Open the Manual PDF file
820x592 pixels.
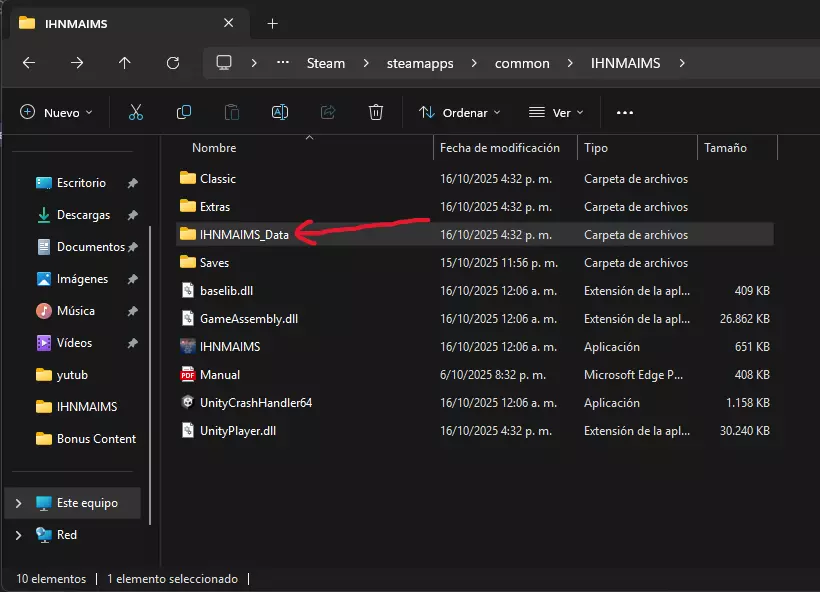coord(219,375)
